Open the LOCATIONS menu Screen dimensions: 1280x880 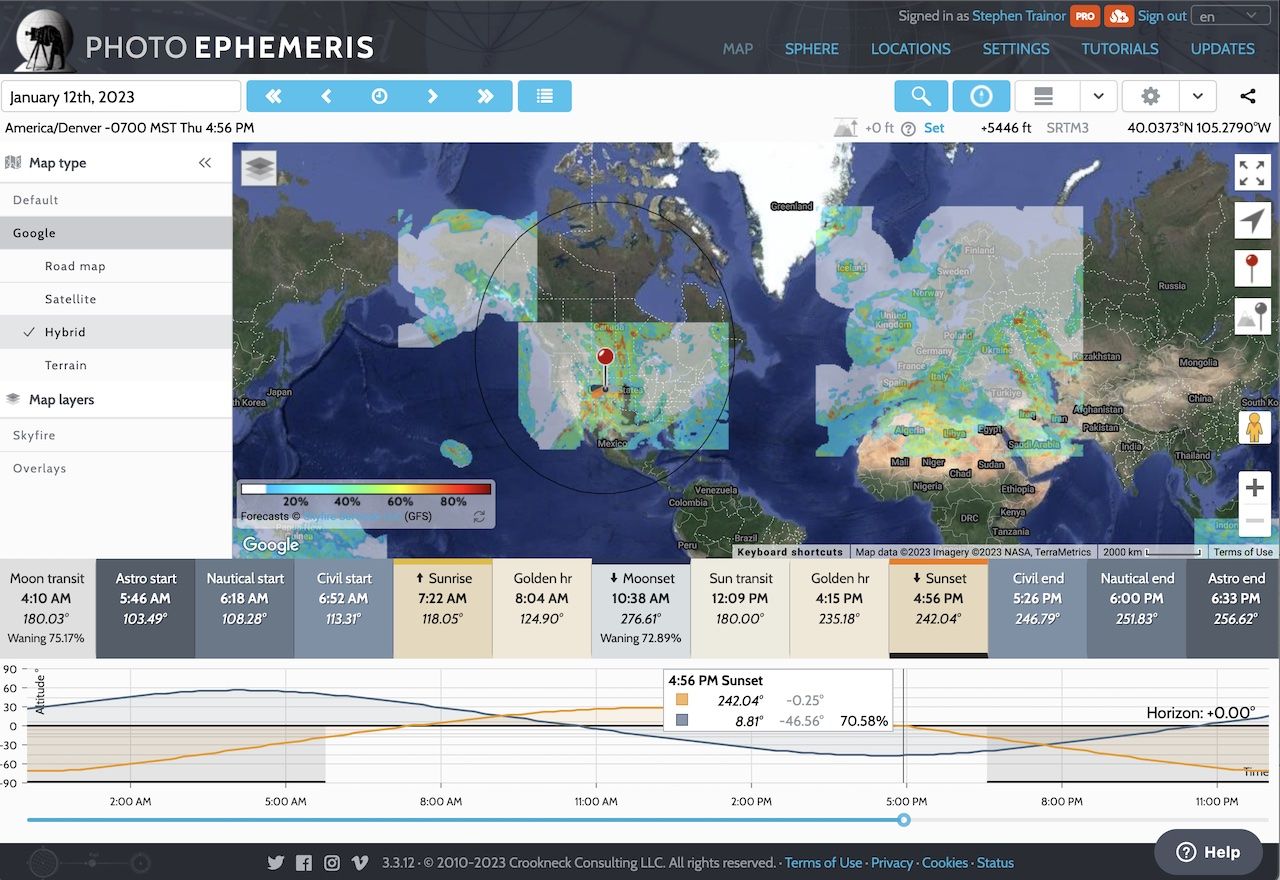pyautogui.click(x=910, y=48)
